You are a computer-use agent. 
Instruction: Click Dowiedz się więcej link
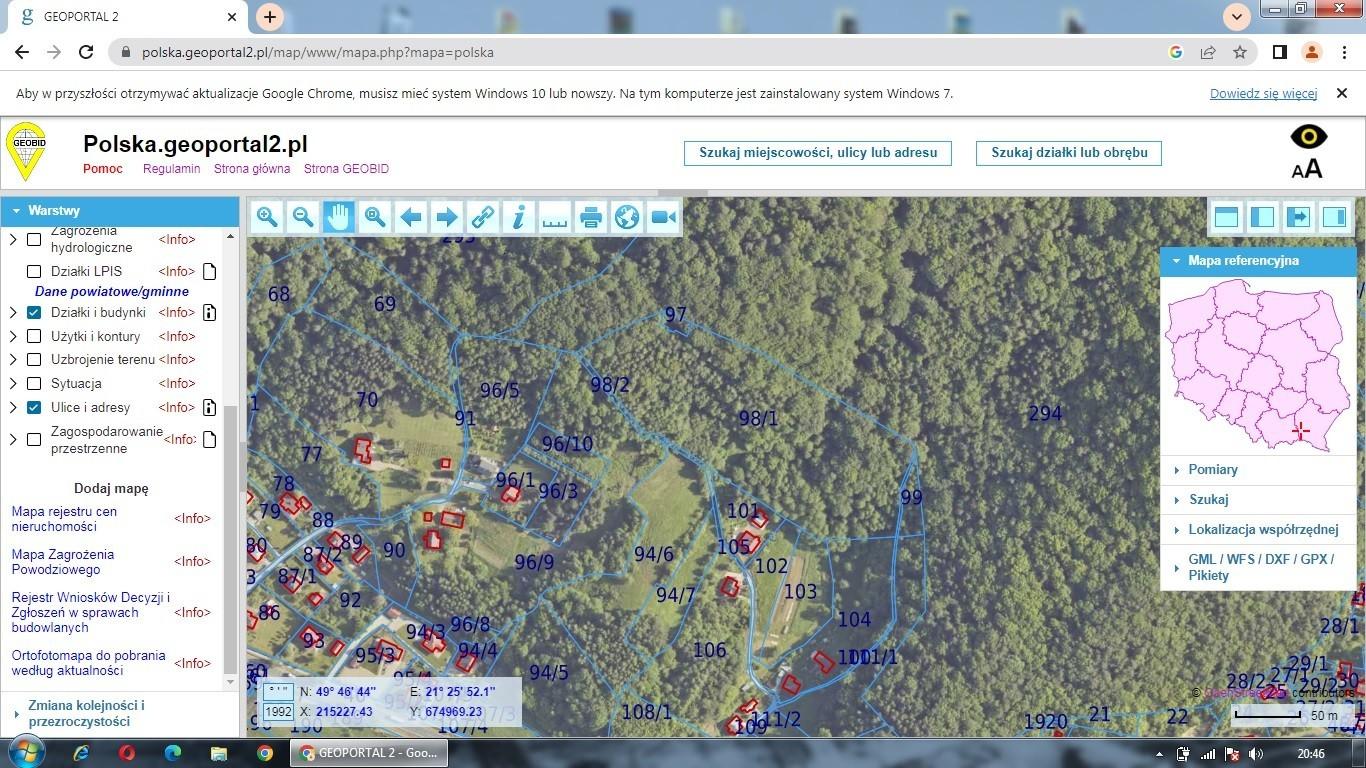[x=1263, y=93]
